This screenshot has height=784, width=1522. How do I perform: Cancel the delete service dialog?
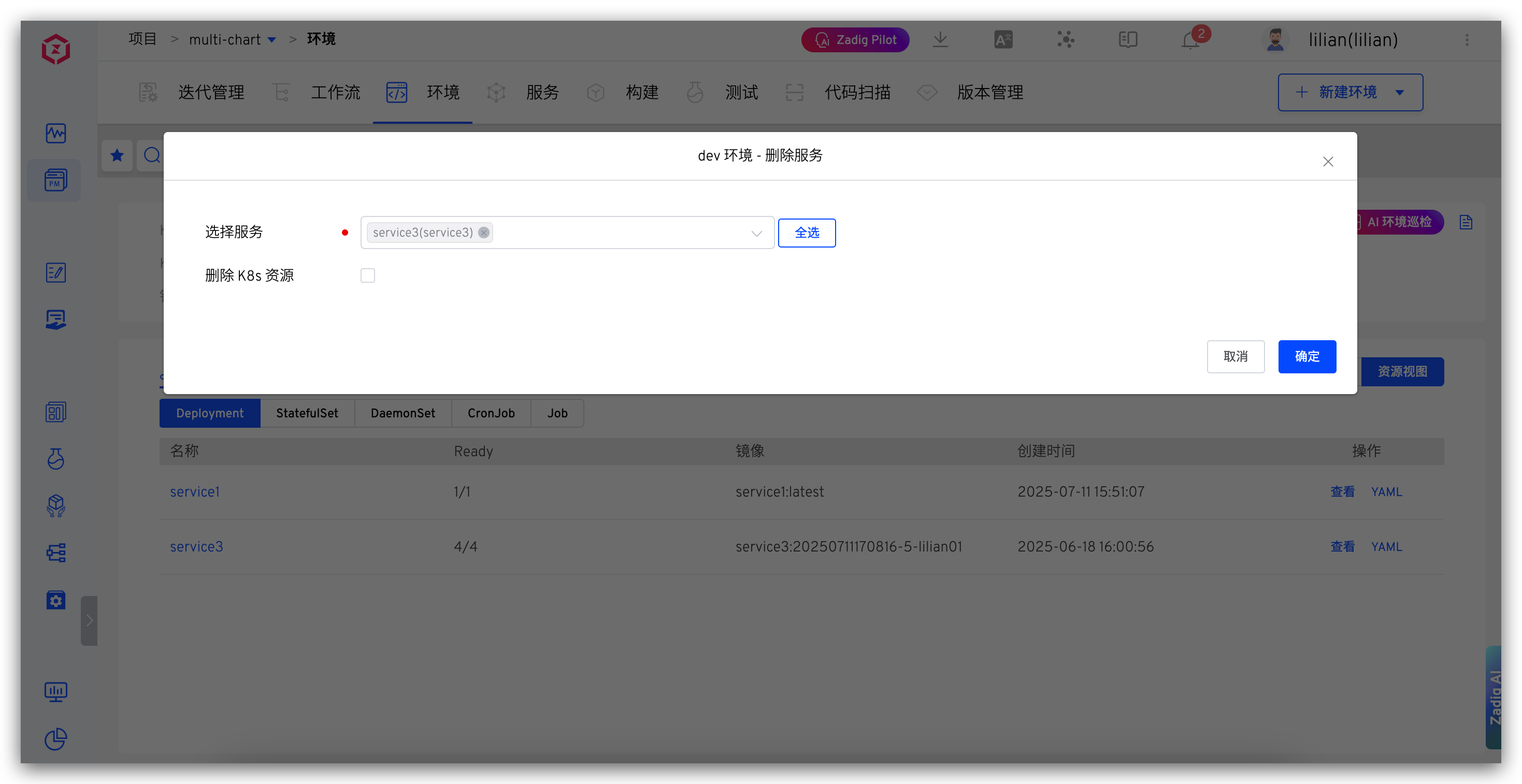point(1235,357)
